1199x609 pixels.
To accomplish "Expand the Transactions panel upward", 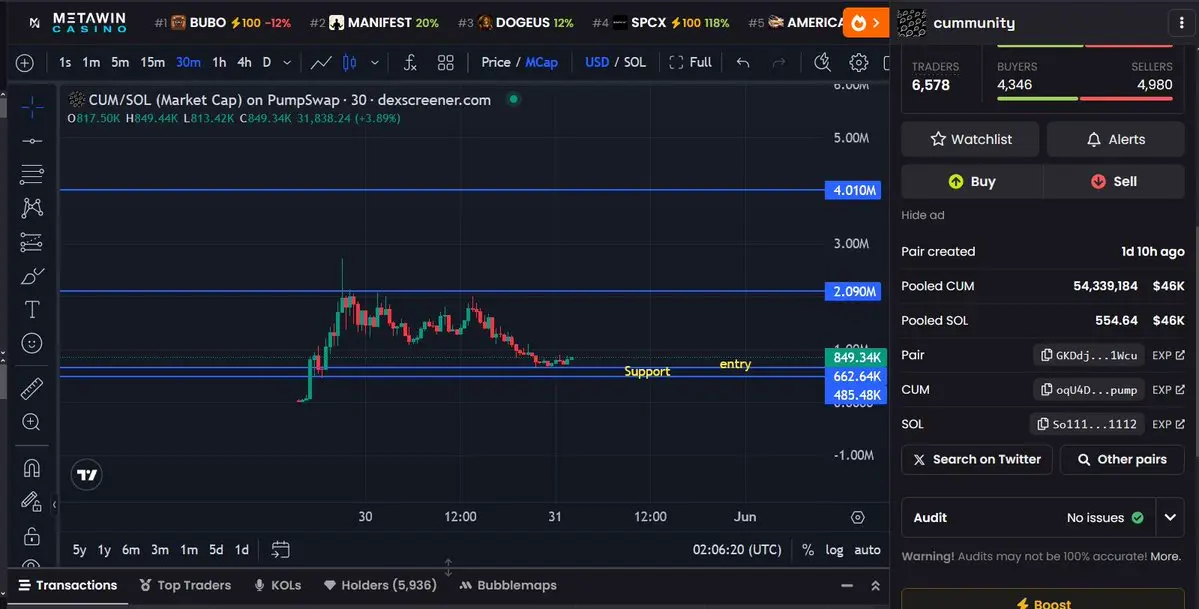I will pos(876,586).
